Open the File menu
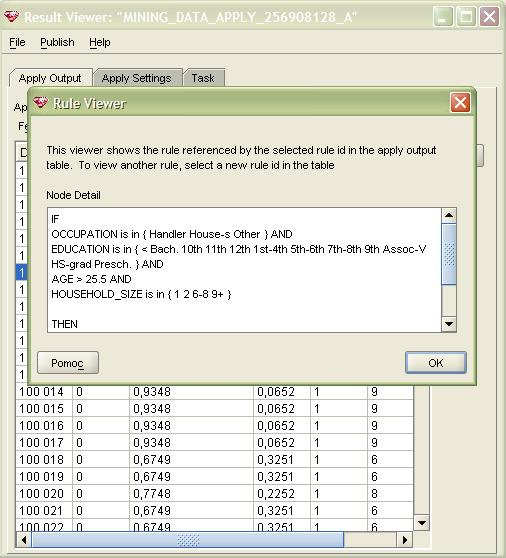This screenshot has width=506, height=558. 17,42
